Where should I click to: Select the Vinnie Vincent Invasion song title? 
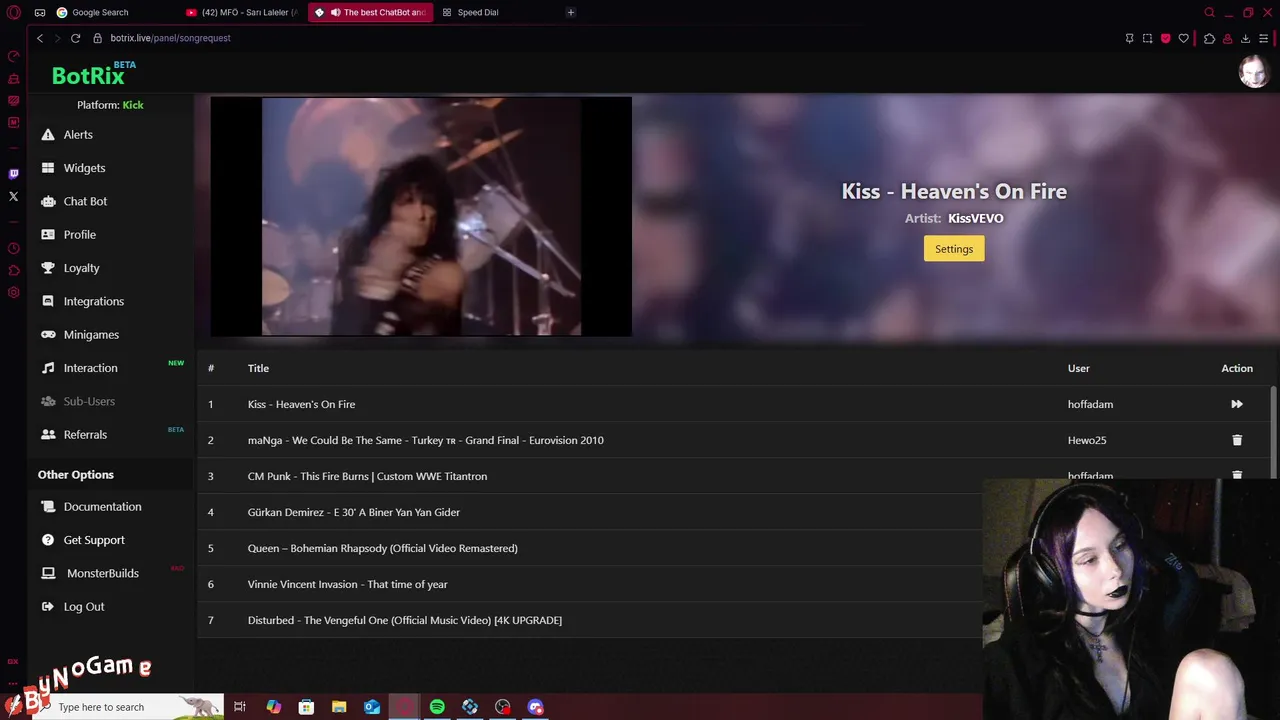[348, 584]
